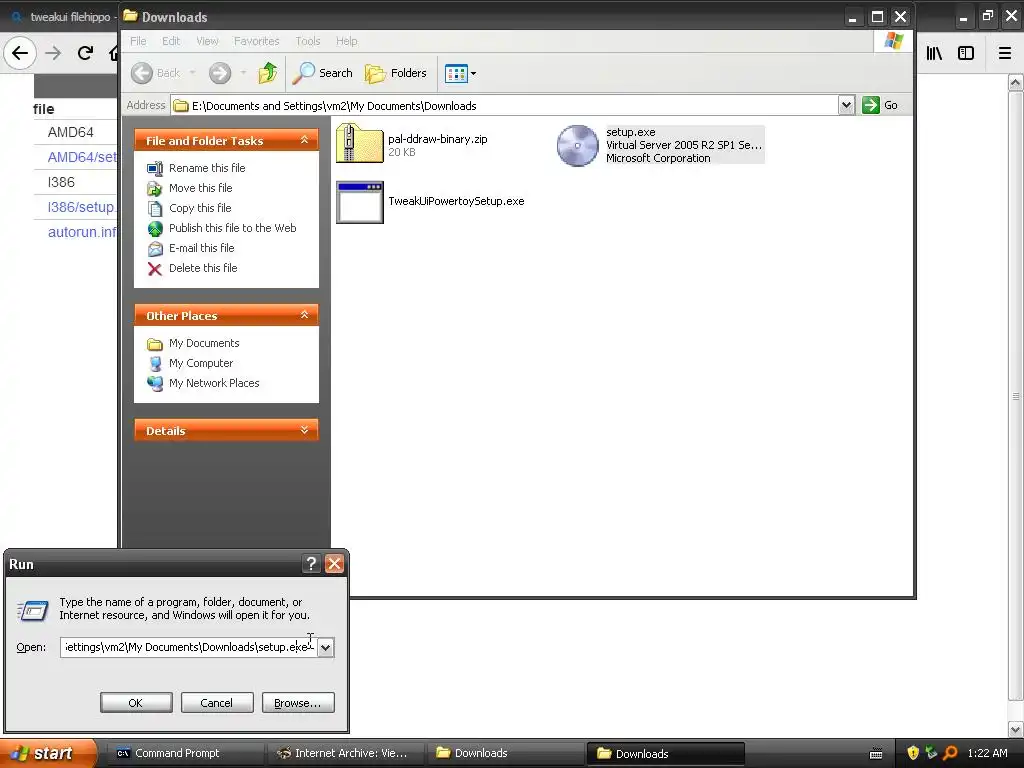The width and height of the screenshot is (1024, 768).
Task: Expand the Open combo box dropdown in Run
Action: (x=326, y=648)
